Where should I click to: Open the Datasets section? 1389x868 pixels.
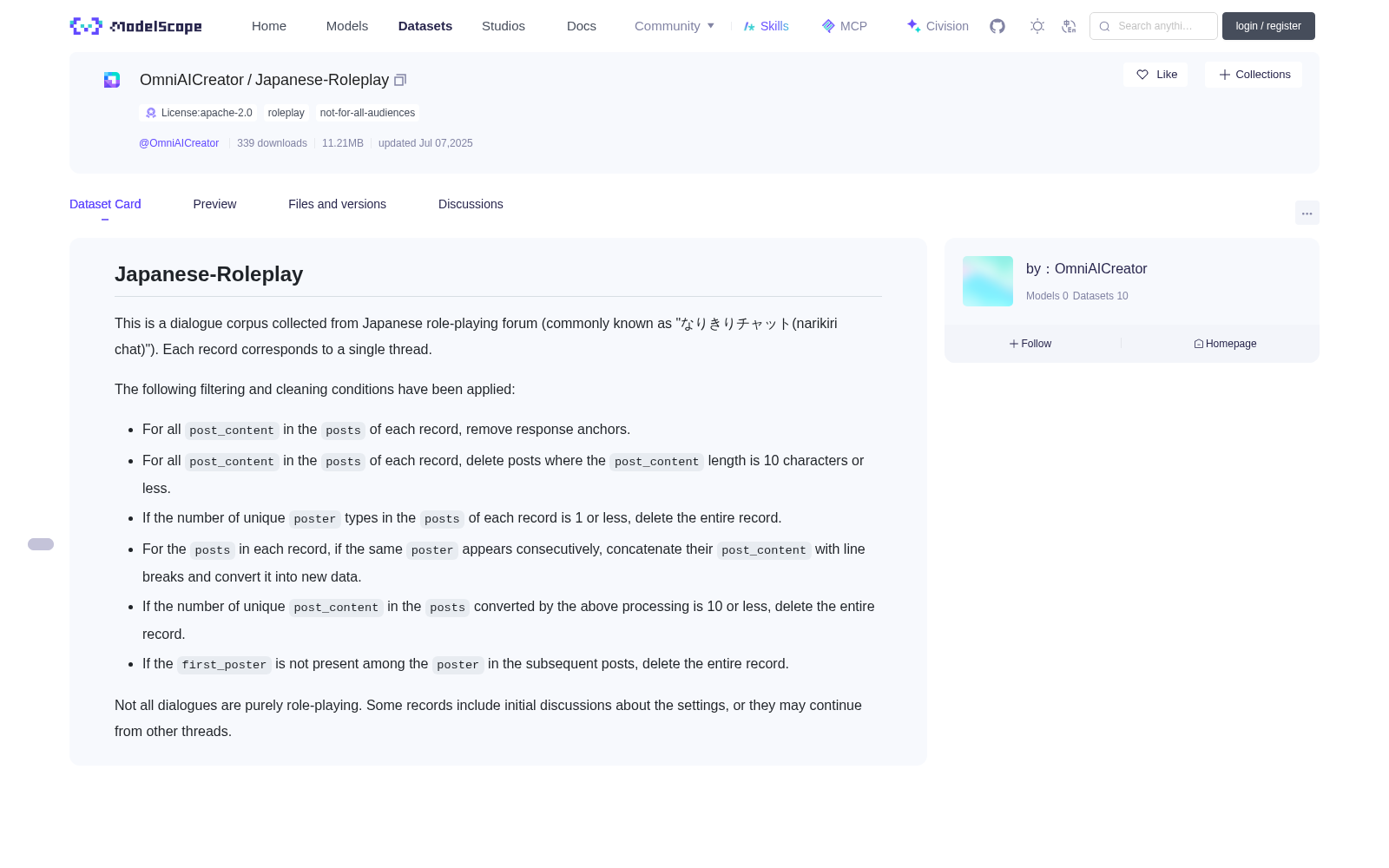pyautogui.click(x=425, y=26)
